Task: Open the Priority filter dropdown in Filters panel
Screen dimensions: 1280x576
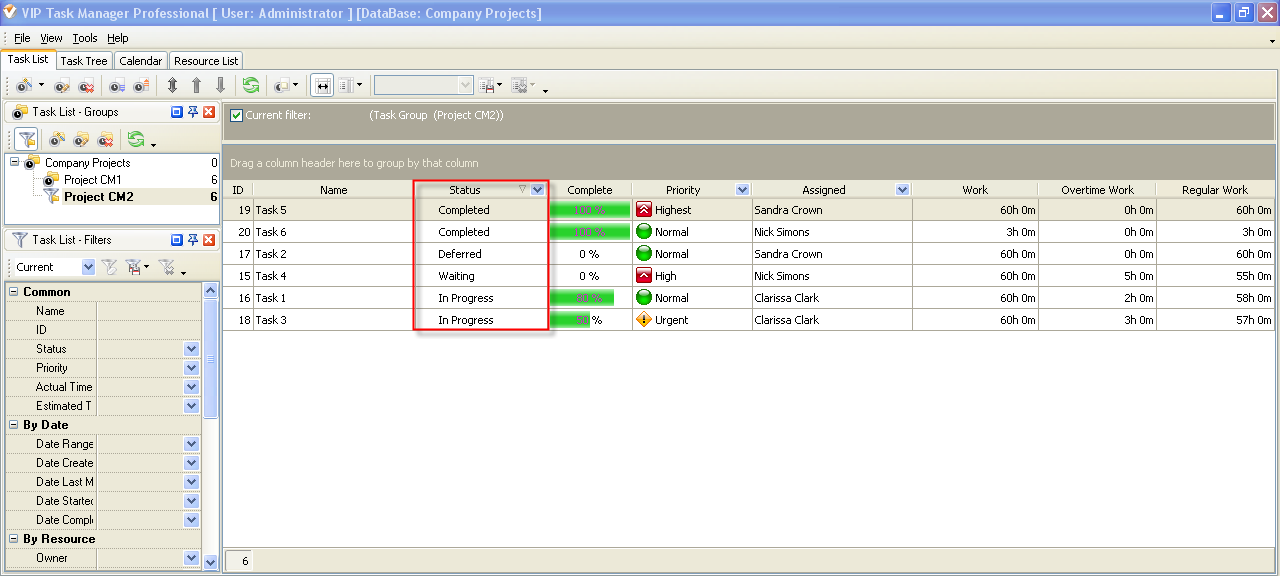Action: pos(192,368)
